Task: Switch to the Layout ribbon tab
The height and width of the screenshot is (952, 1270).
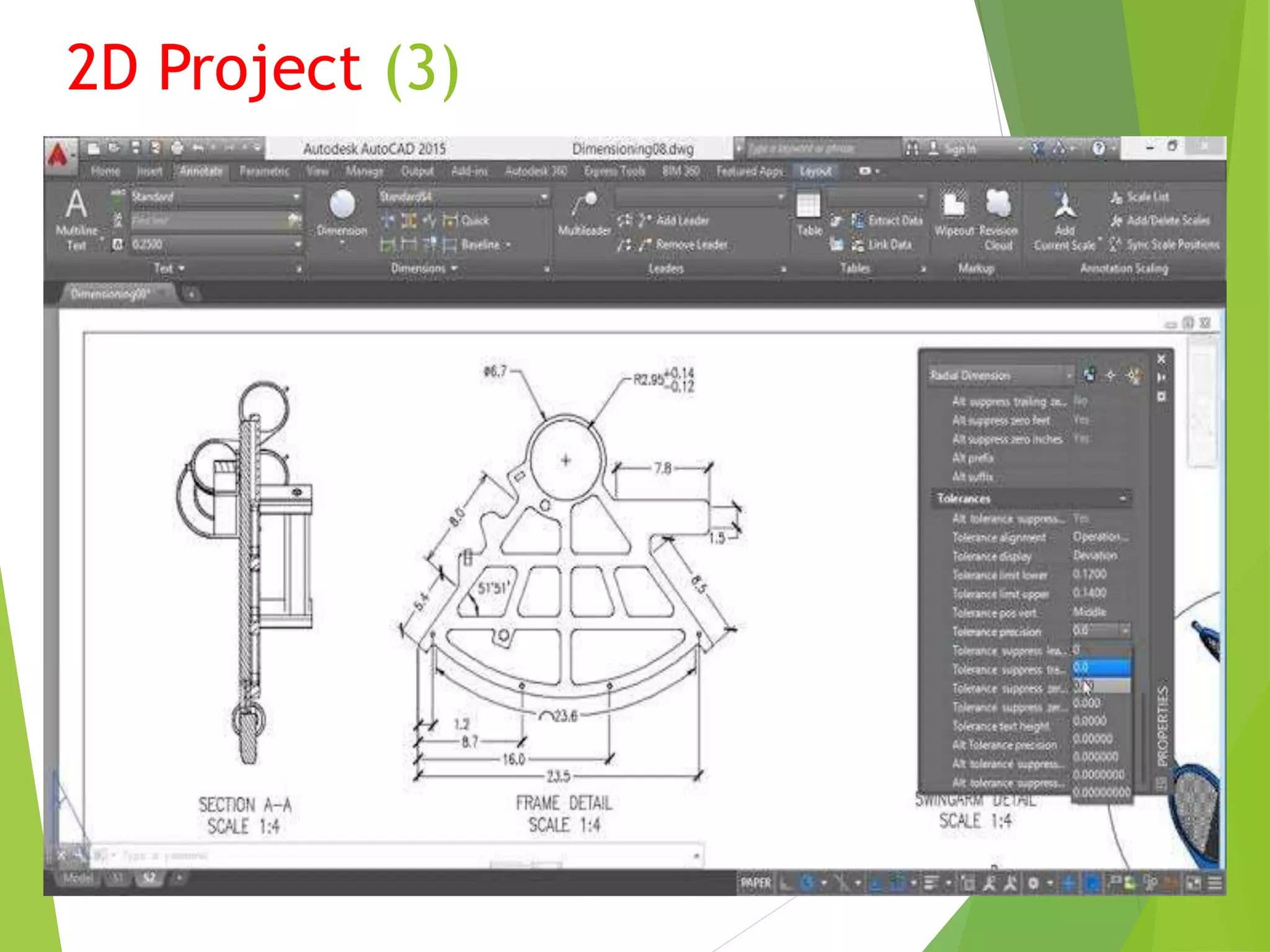Action: point(815,171)
